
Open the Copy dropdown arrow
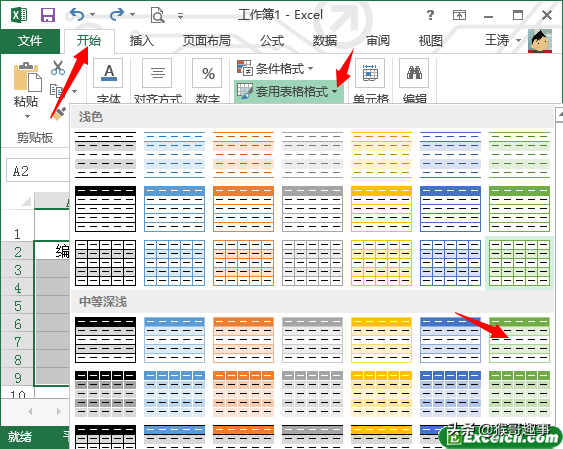click(74, 91)
